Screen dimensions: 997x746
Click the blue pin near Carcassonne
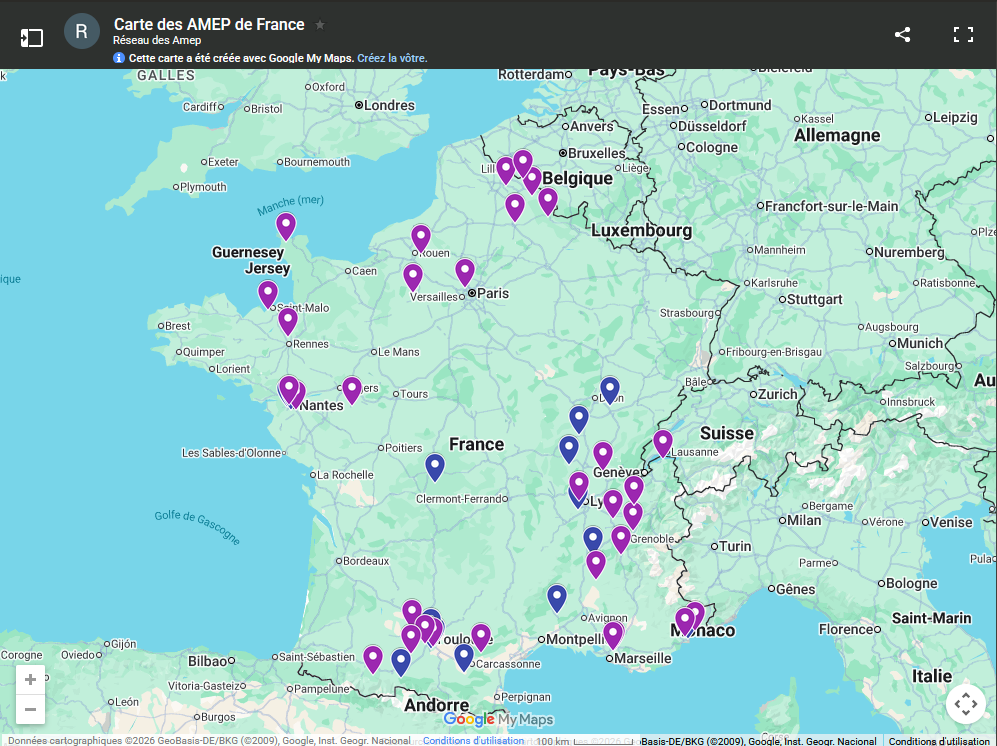click(x=464, y=656)
